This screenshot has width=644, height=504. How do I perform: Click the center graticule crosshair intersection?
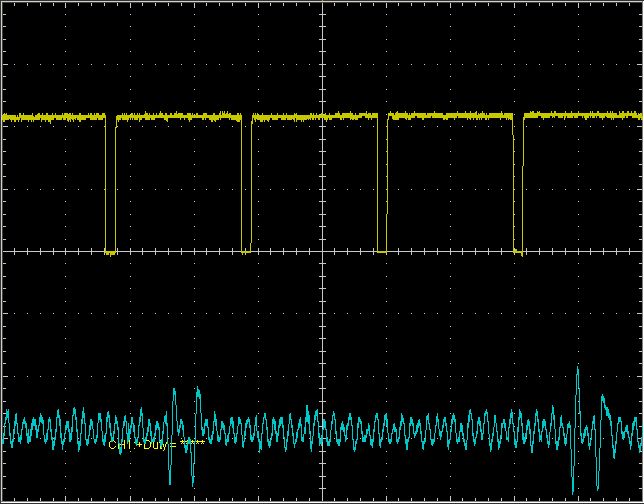pyautogui.click(x=322, y=252)
